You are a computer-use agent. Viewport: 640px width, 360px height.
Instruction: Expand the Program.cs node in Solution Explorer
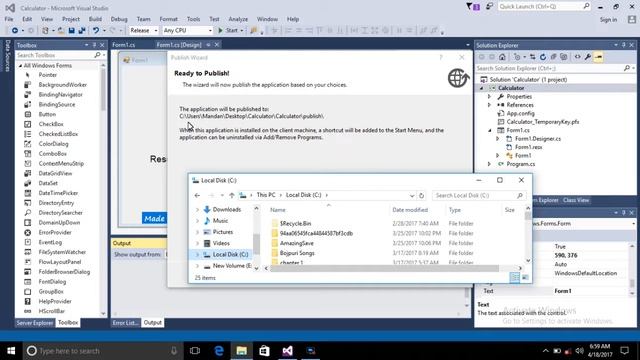[x=489, y=164]
